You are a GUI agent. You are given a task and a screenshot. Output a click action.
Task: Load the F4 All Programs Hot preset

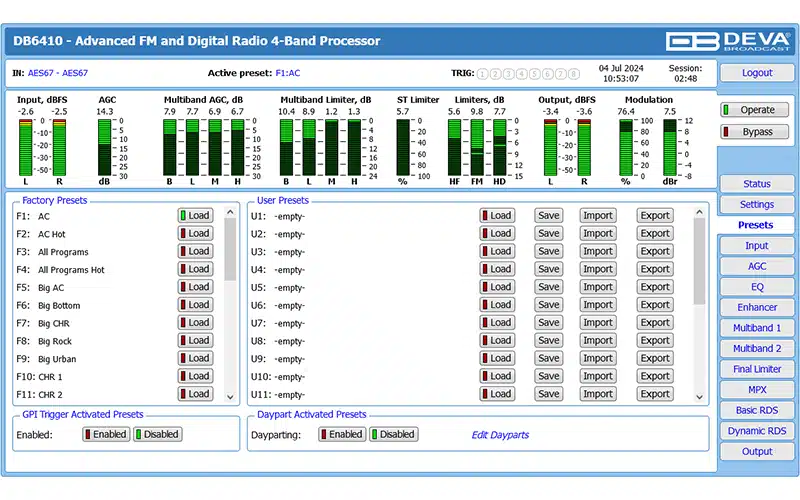tap(195, 269)
